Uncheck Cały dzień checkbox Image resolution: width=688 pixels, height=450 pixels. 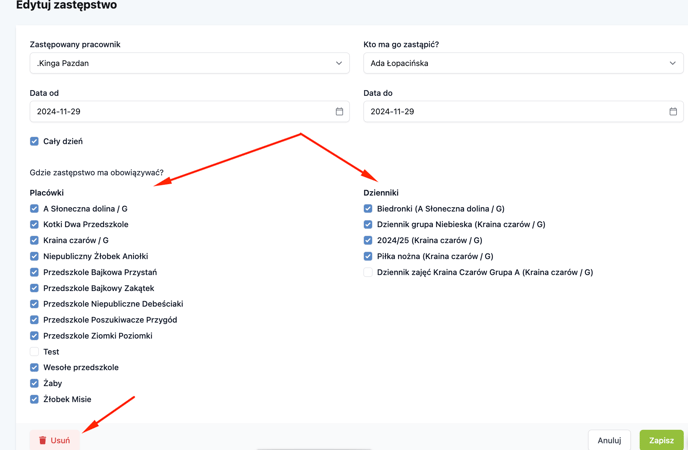[x=34, y=141]
